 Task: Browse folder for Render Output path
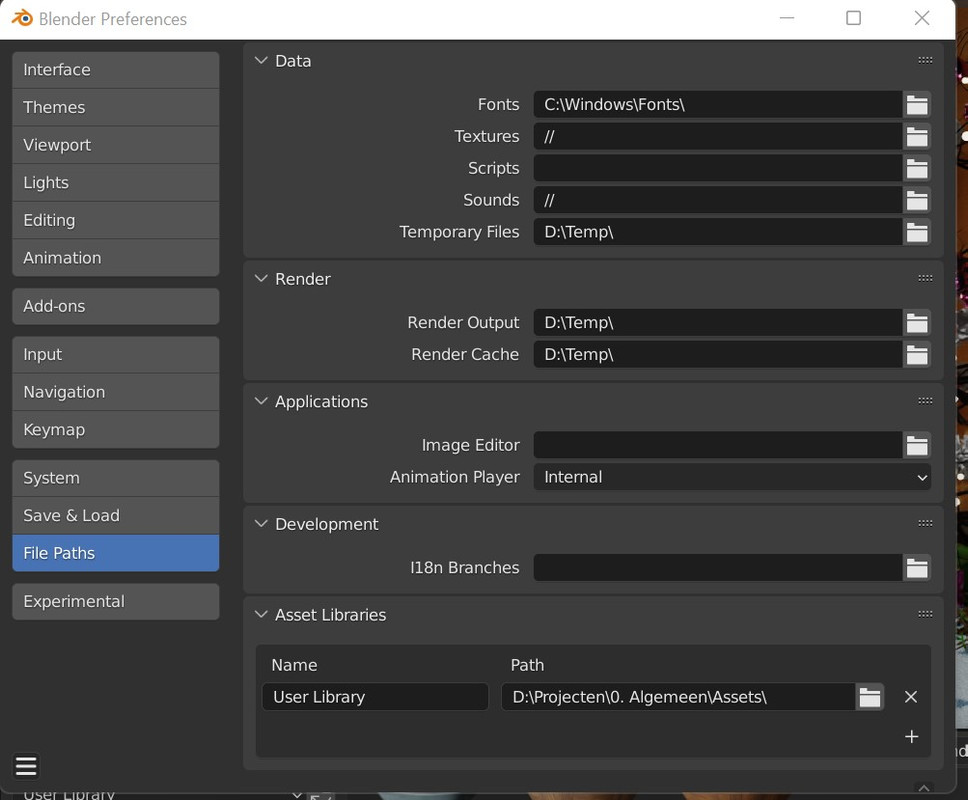[x=917, y=323]
